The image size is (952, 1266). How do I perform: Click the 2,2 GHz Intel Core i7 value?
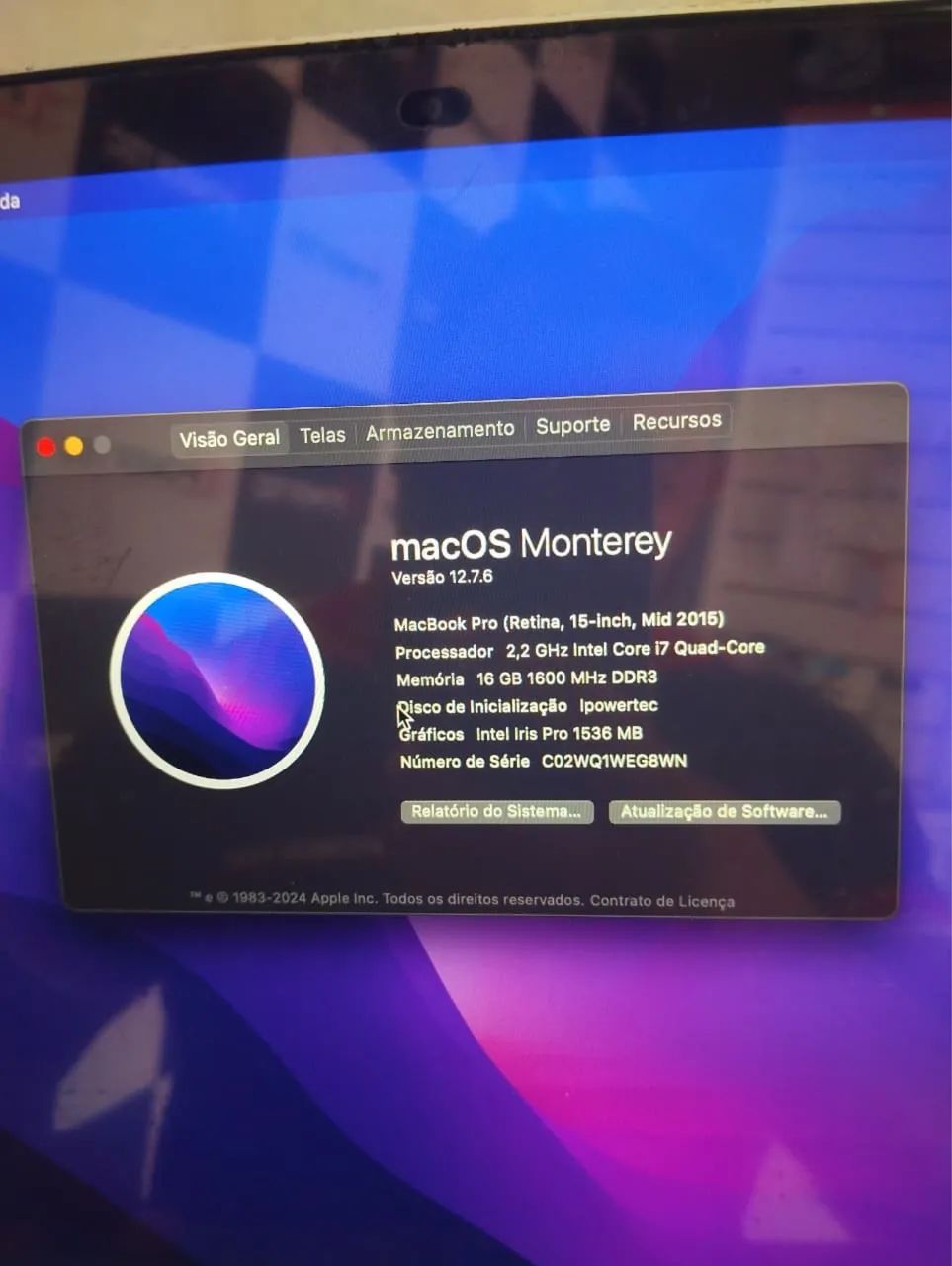point(635,649)
